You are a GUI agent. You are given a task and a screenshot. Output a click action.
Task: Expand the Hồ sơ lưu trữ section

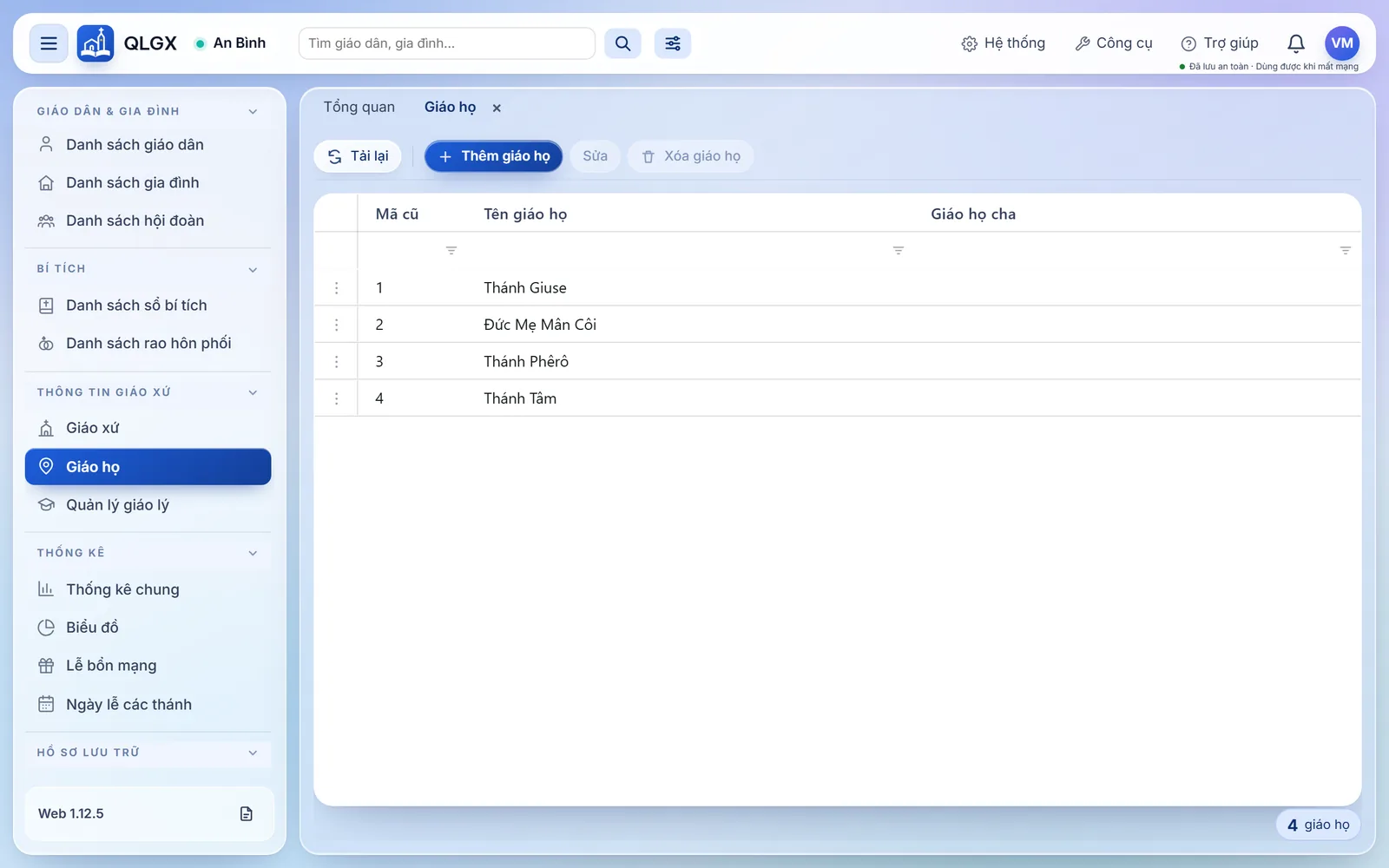point(253,753)
